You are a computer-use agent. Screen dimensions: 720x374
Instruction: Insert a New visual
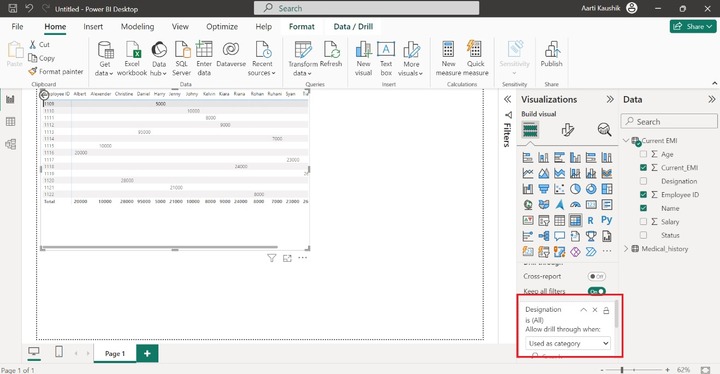click(x=363, y=58)
